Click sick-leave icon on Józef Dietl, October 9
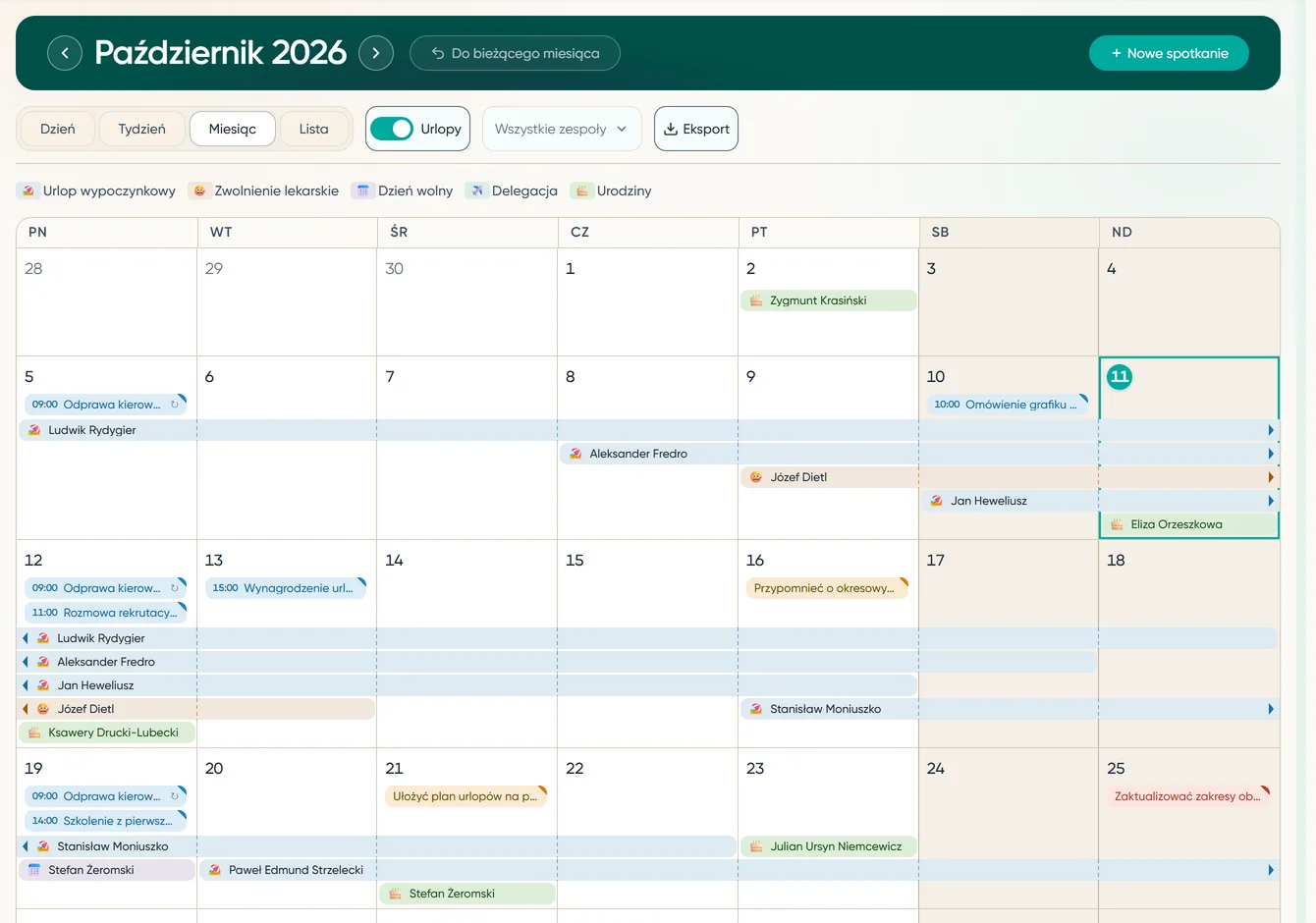 pyautogui.click(x=756, y=477)
